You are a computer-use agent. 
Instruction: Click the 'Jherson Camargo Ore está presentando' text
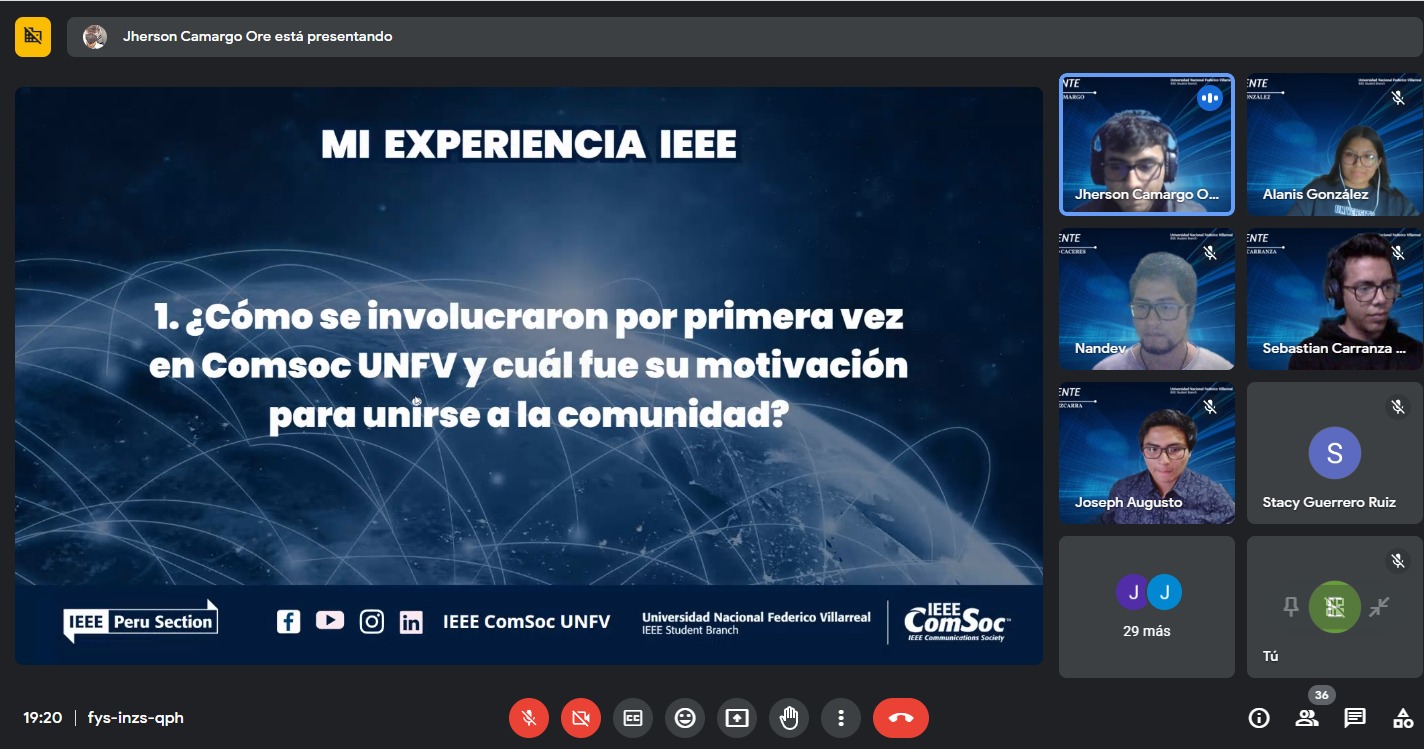(257, 37)
